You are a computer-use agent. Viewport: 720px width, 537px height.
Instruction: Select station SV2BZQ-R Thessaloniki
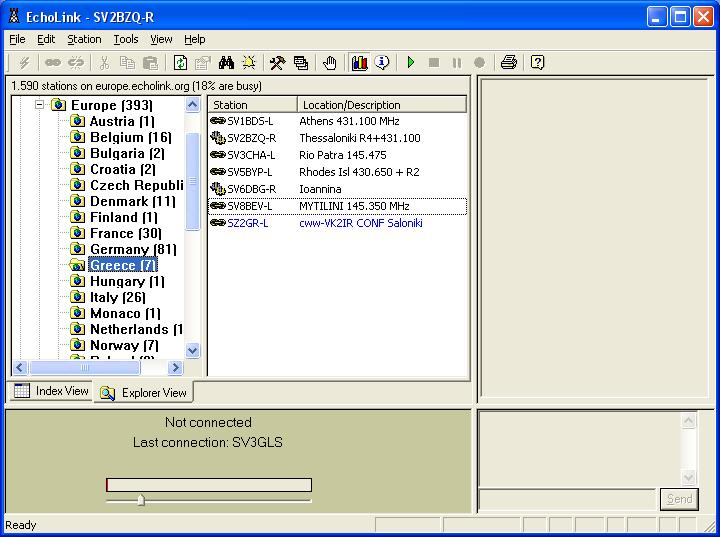click(338, 138)
